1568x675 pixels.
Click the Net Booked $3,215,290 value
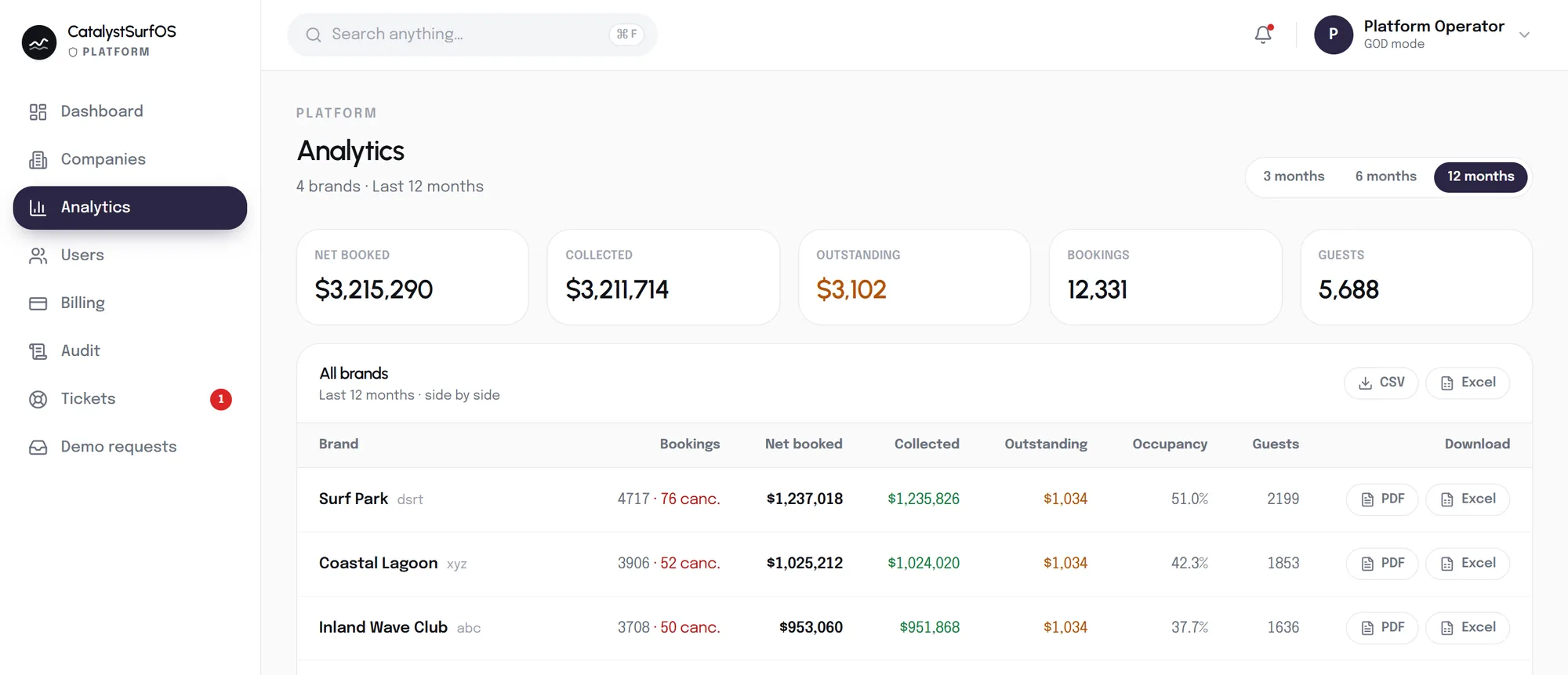[374, 290]
